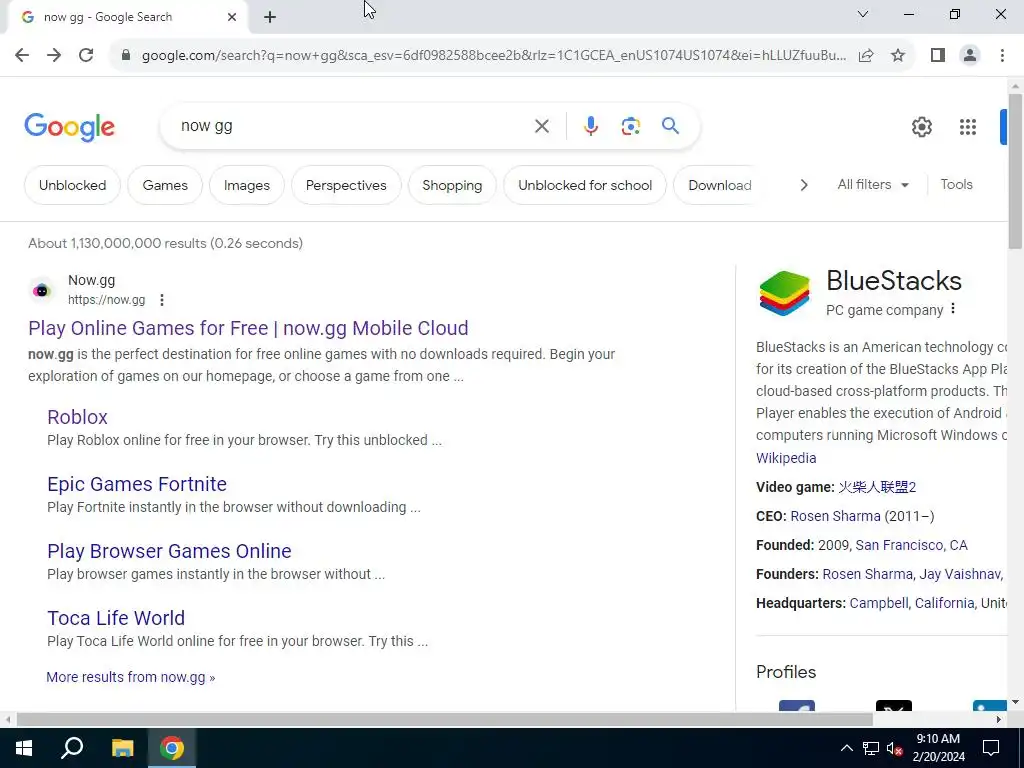Open tab search chevron

pyautogui.click(x=863, y=14)
